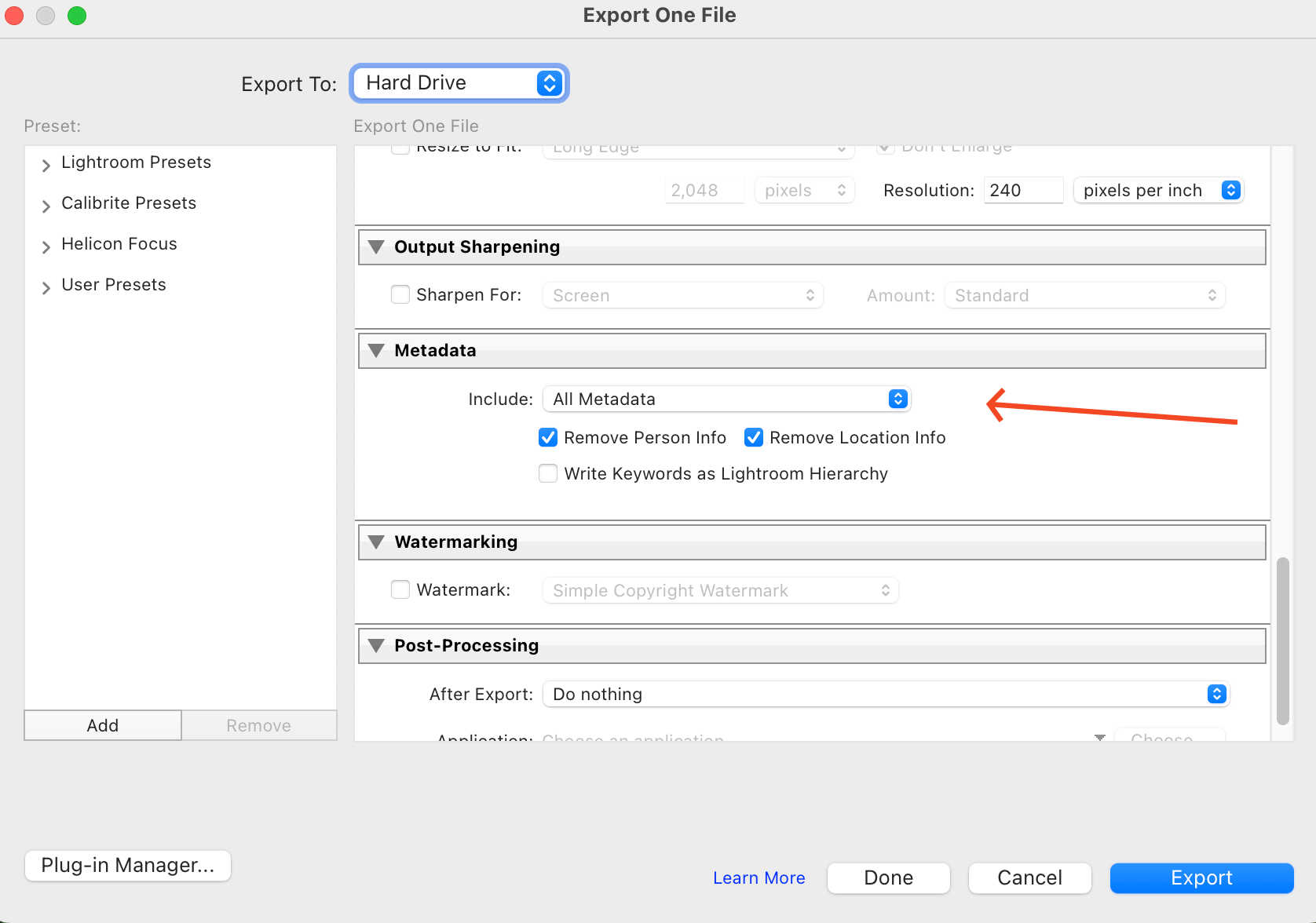The image size is (1316, 923).
Task: Open the After Export dropdown
Action: click(x=885, y=695)
